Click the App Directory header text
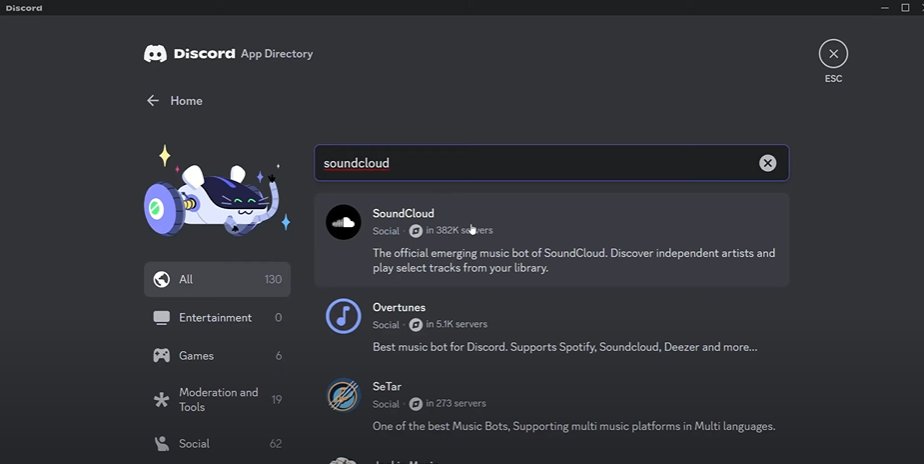Screen dimensions: 924x464 [x=277, y=54]
